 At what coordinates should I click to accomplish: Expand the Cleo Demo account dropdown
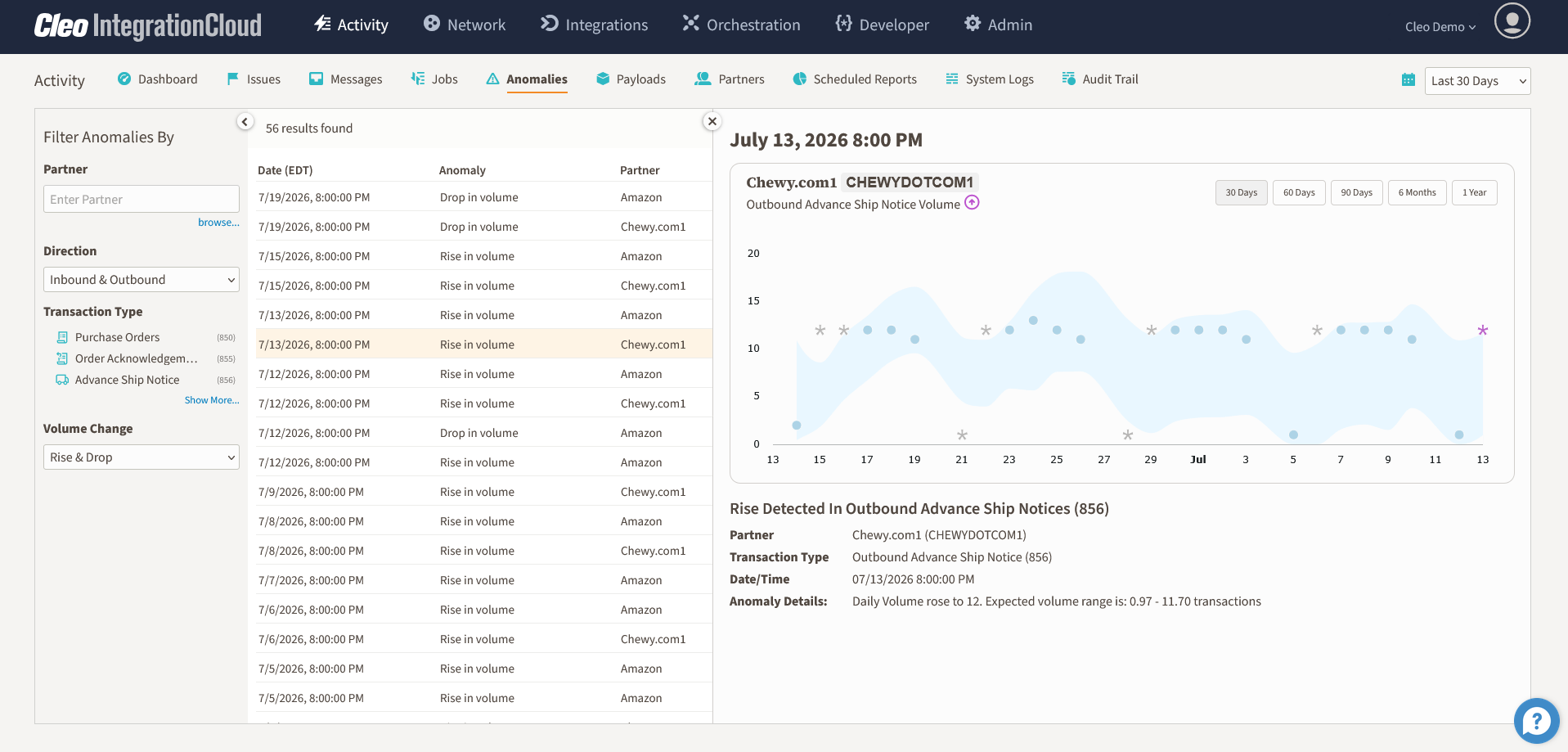[1440, 27]
